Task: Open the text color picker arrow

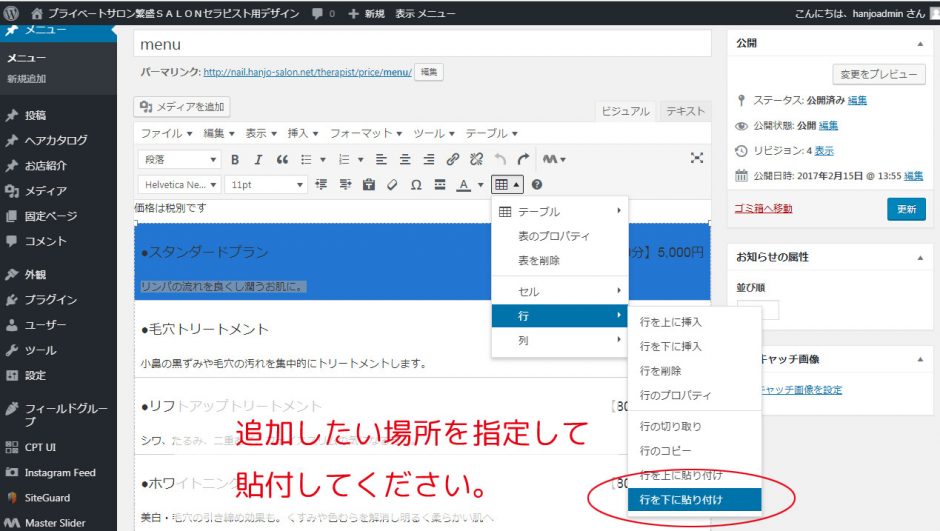Action: tap(479, 185)
